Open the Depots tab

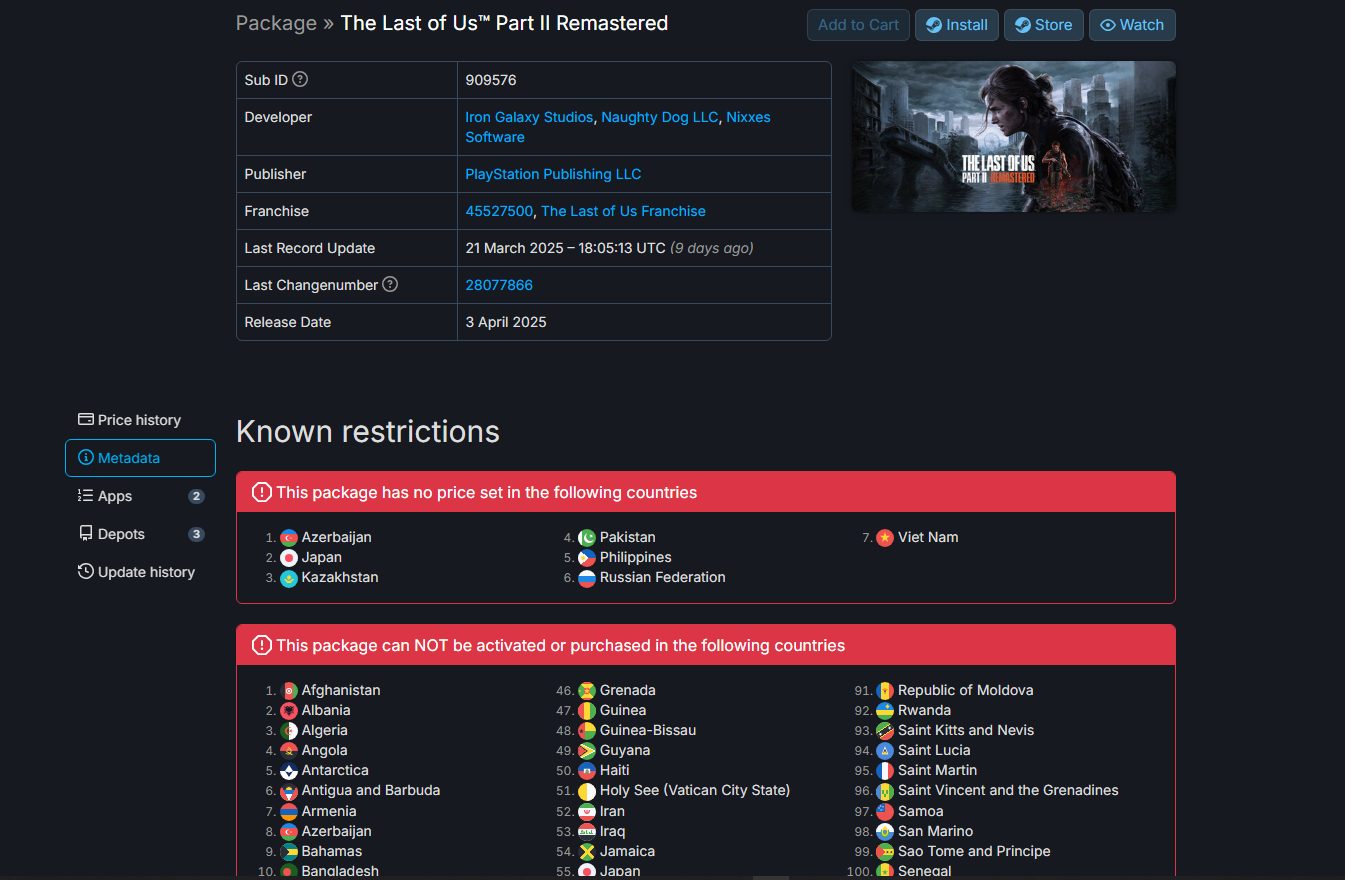[x=140, y=534]
